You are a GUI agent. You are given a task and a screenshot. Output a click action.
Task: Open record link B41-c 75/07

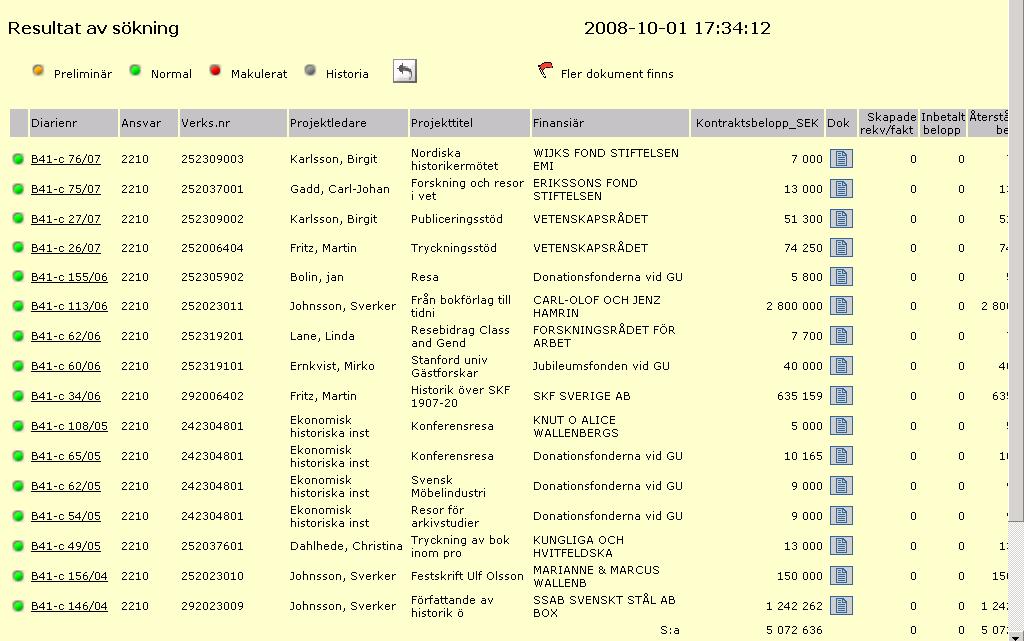coord(66,189)
